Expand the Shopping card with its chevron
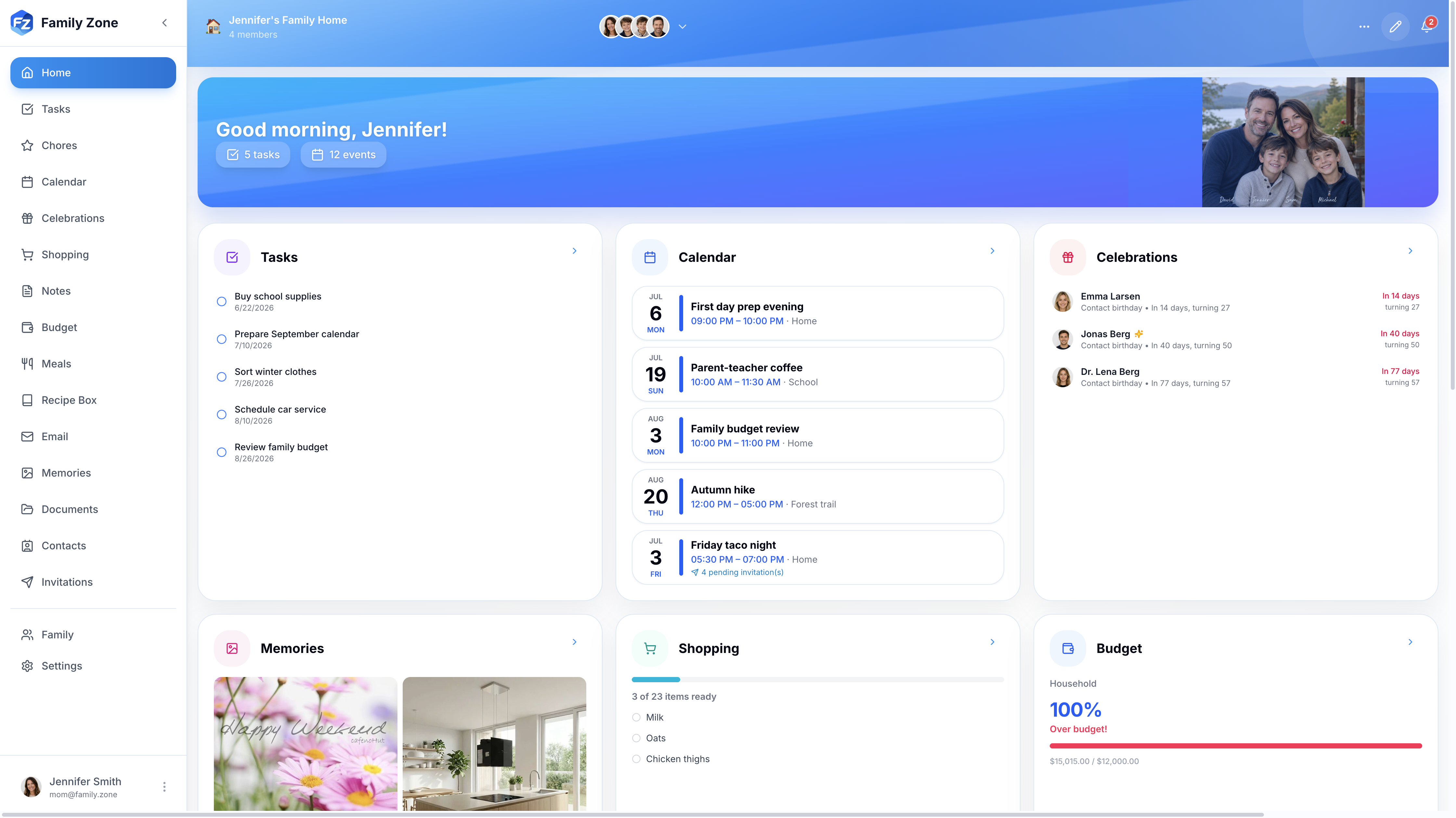Viewport: 1456px width, 818px height. coord(992,642)
